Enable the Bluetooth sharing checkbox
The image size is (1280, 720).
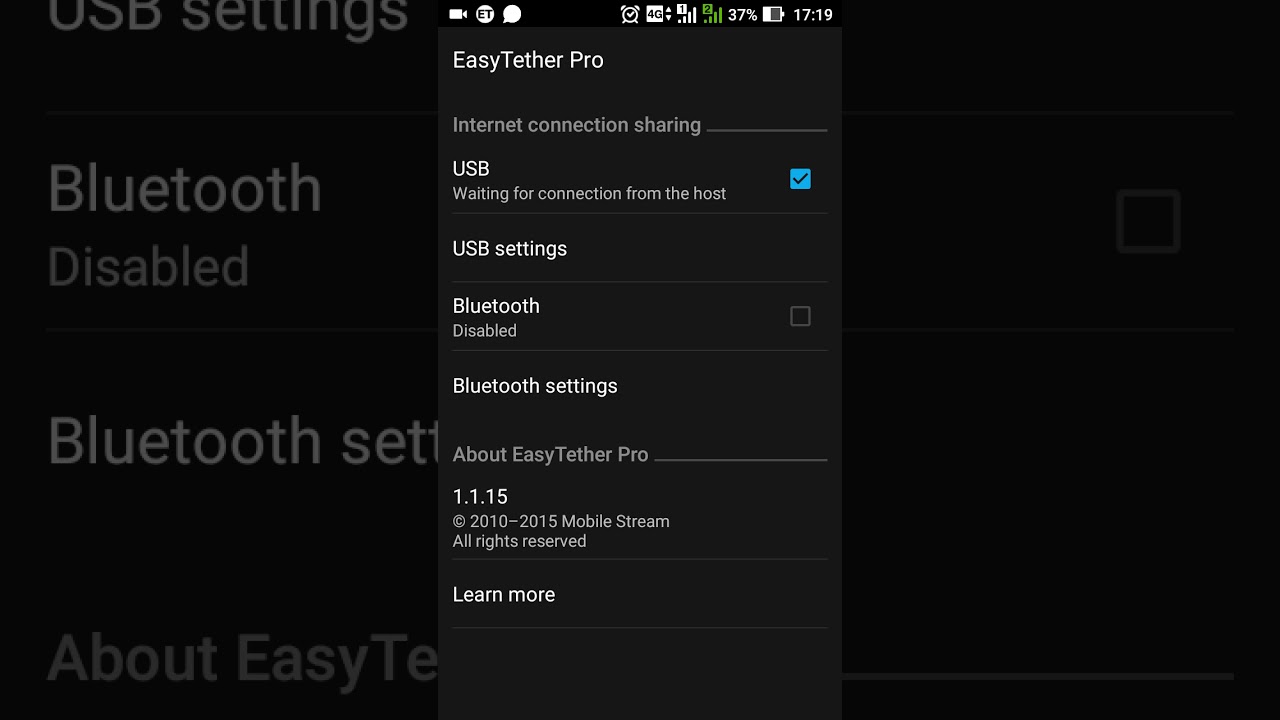point(800,316)
